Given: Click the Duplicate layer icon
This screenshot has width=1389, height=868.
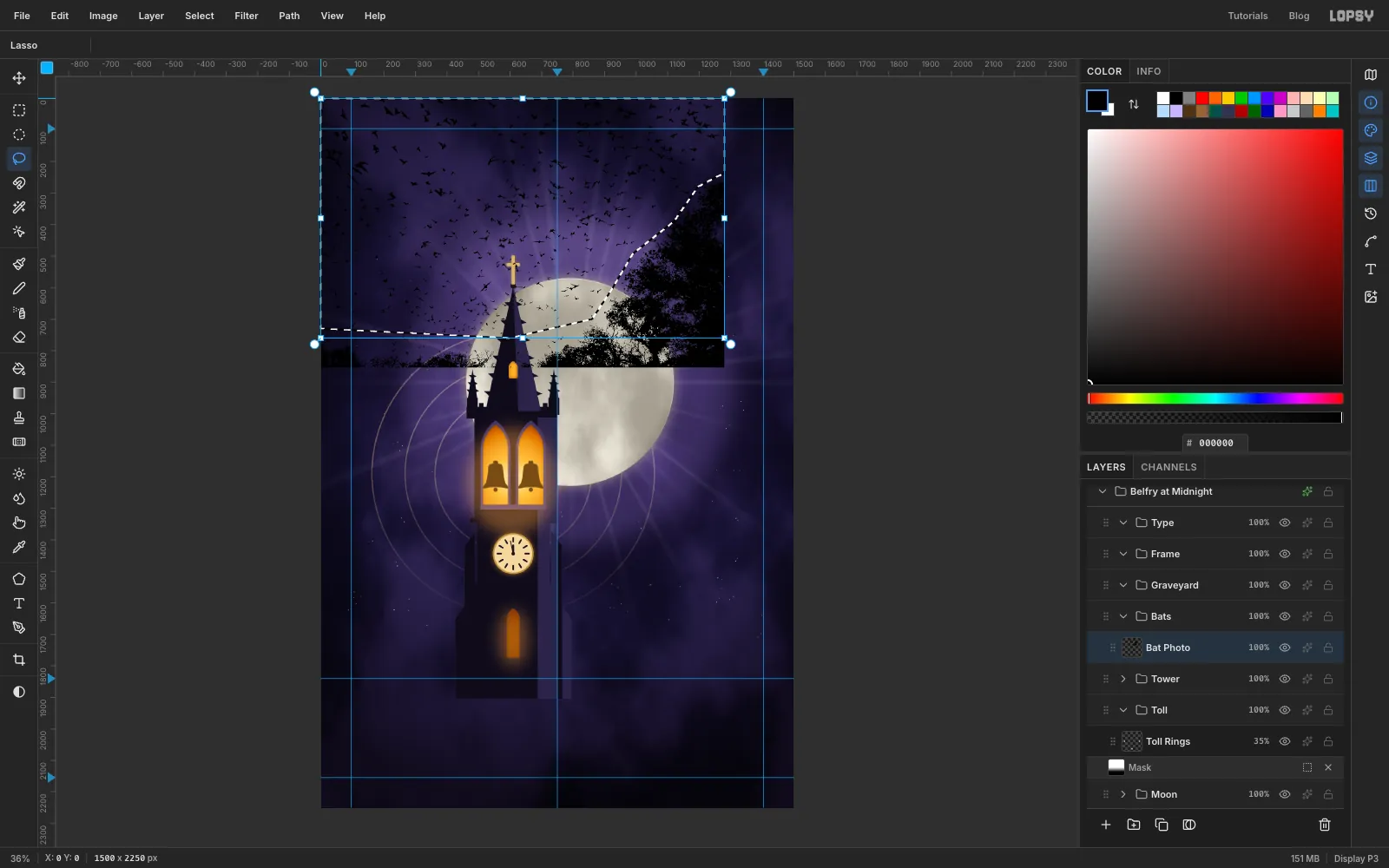Looking at the screenshot, I should tap(1162, 825).
